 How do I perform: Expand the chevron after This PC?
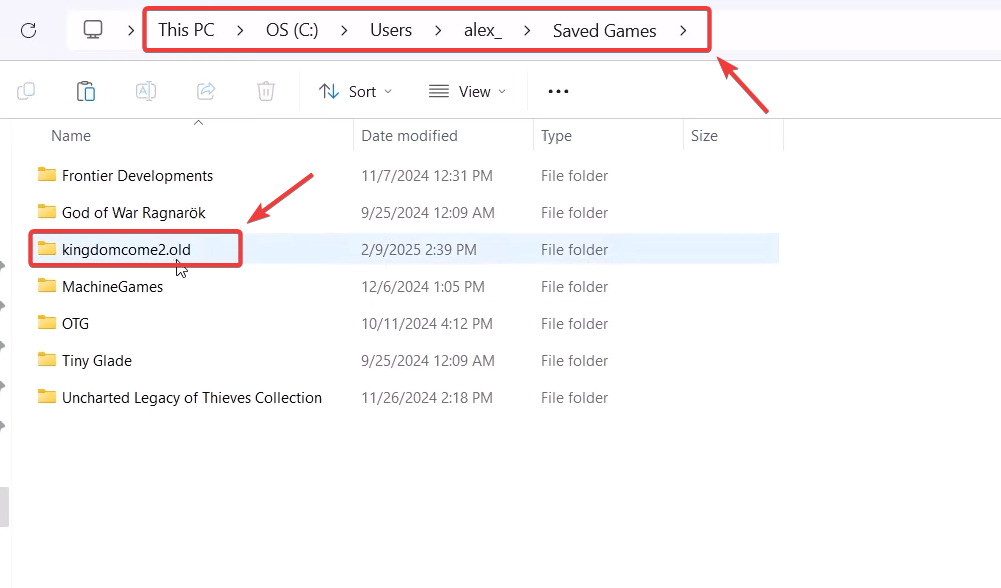tap(240, 30)
